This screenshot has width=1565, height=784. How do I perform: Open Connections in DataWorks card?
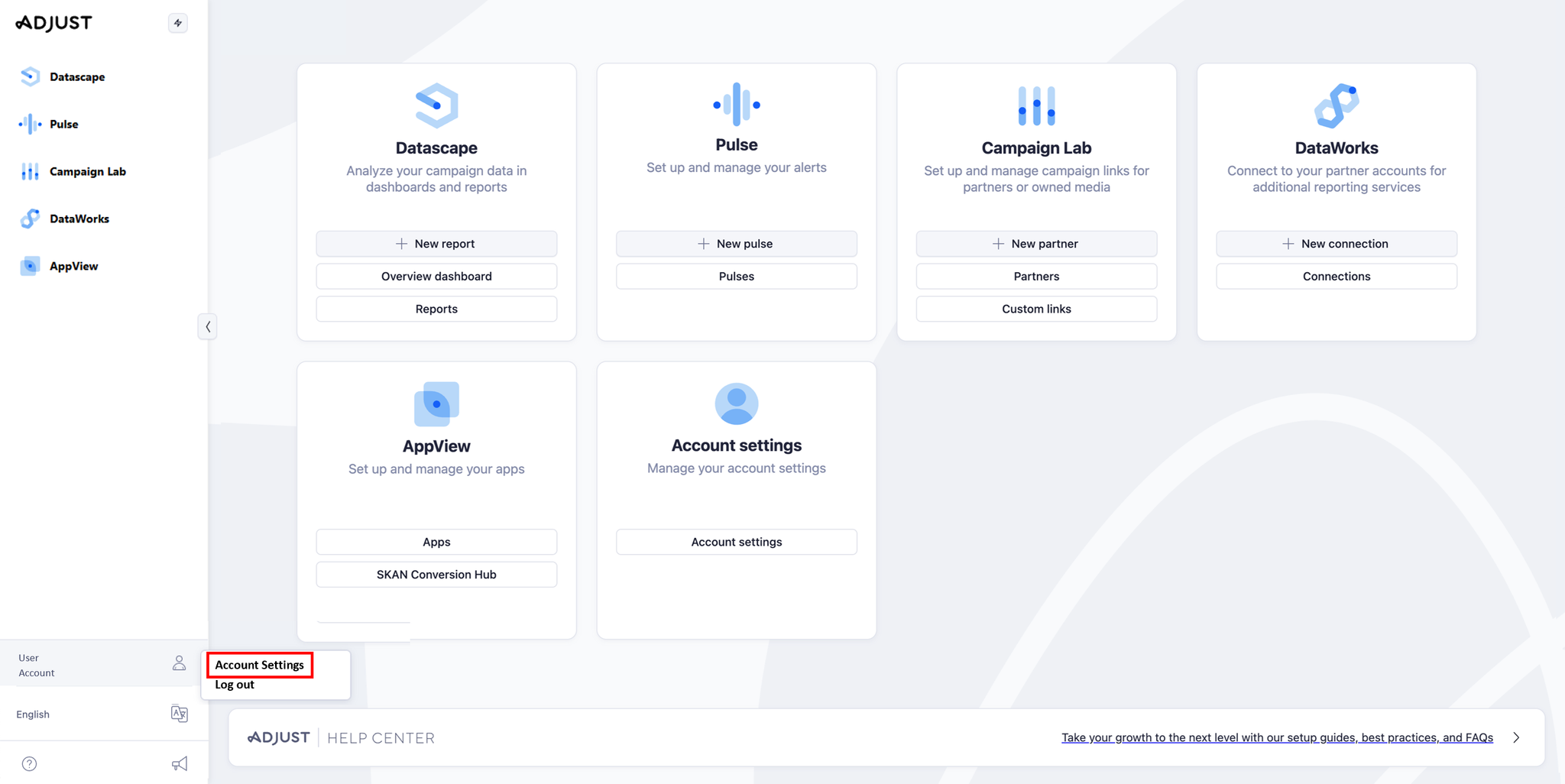pyautogui.click(x=1337, y=277)
